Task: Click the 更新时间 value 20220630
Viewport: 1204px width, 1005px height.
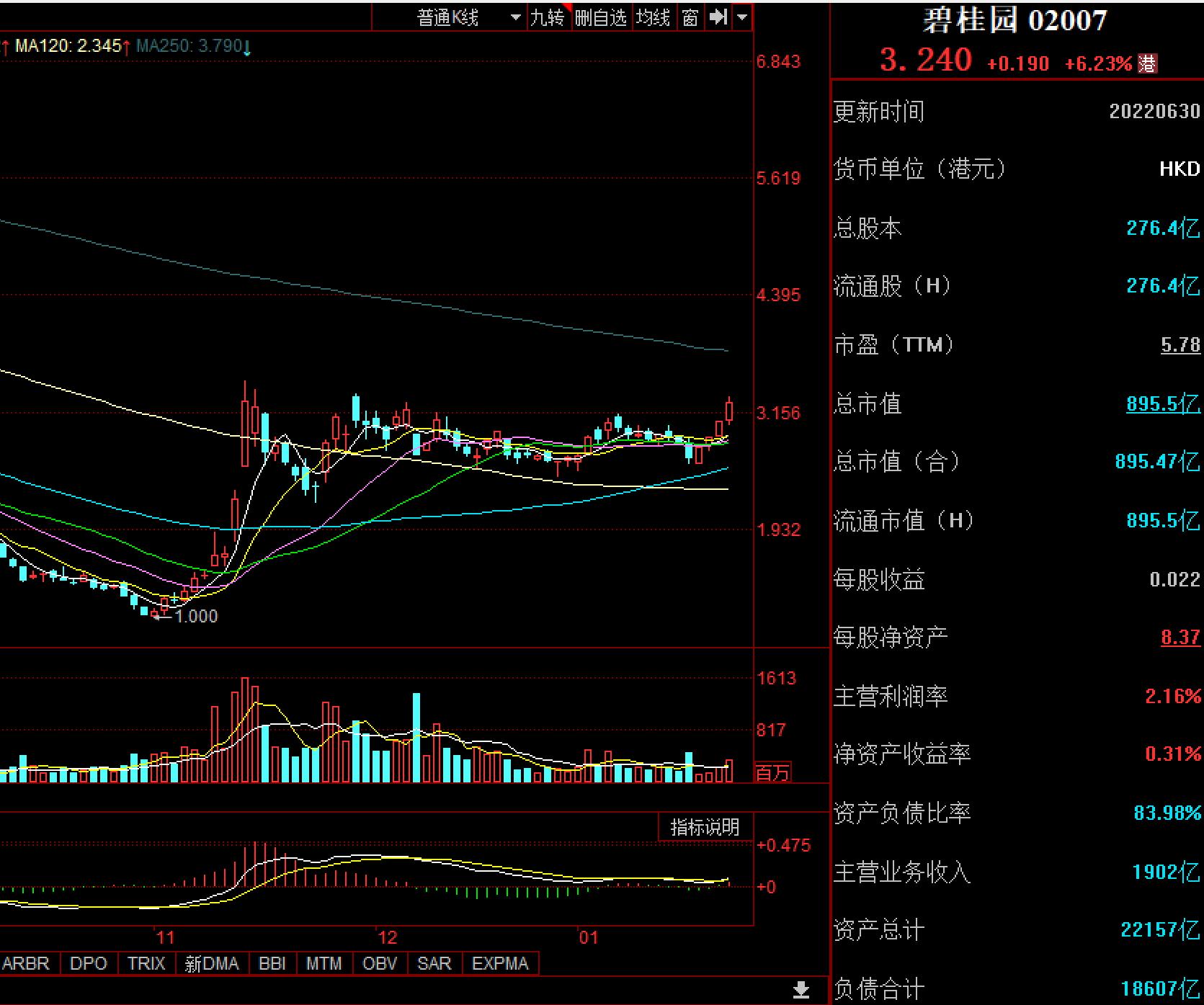Action: point(1154,111)
